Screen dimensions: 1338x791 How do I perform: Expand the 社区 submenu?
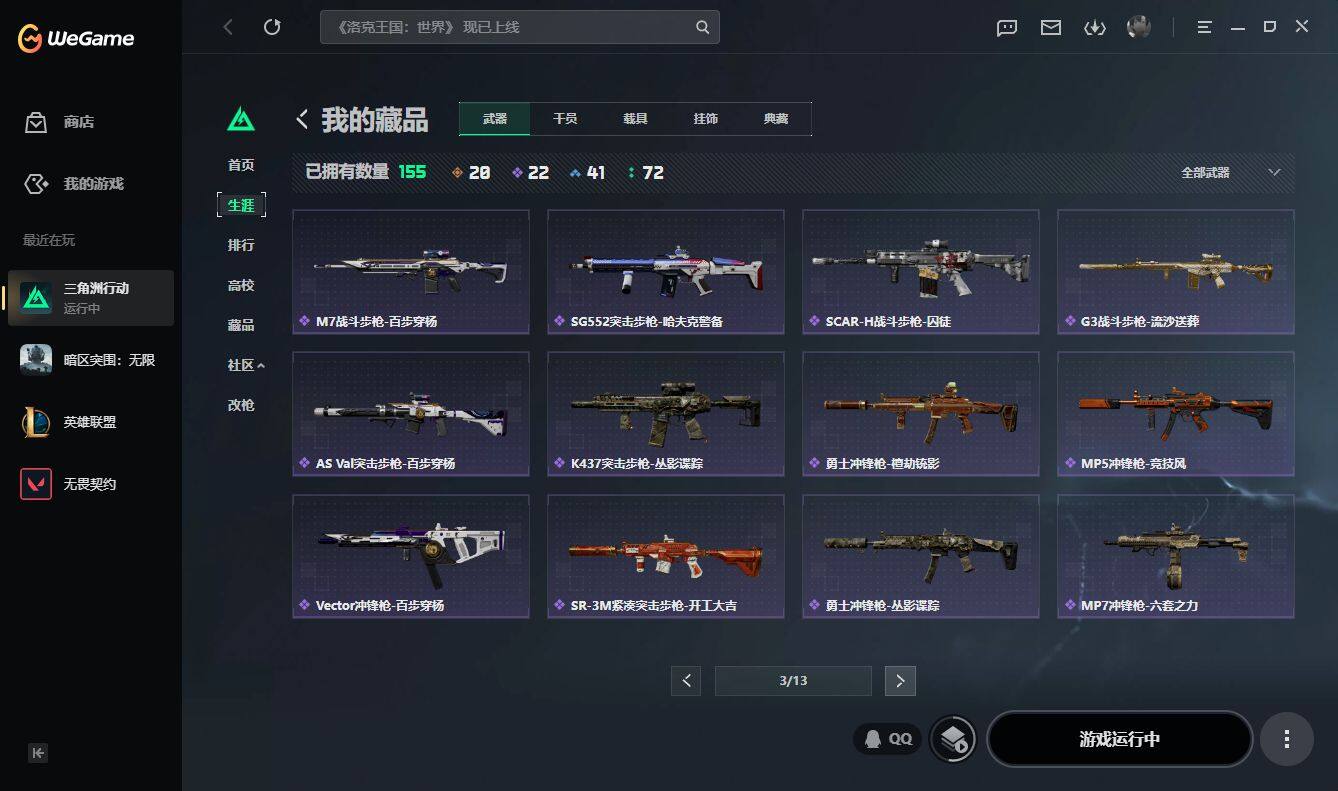245,365
